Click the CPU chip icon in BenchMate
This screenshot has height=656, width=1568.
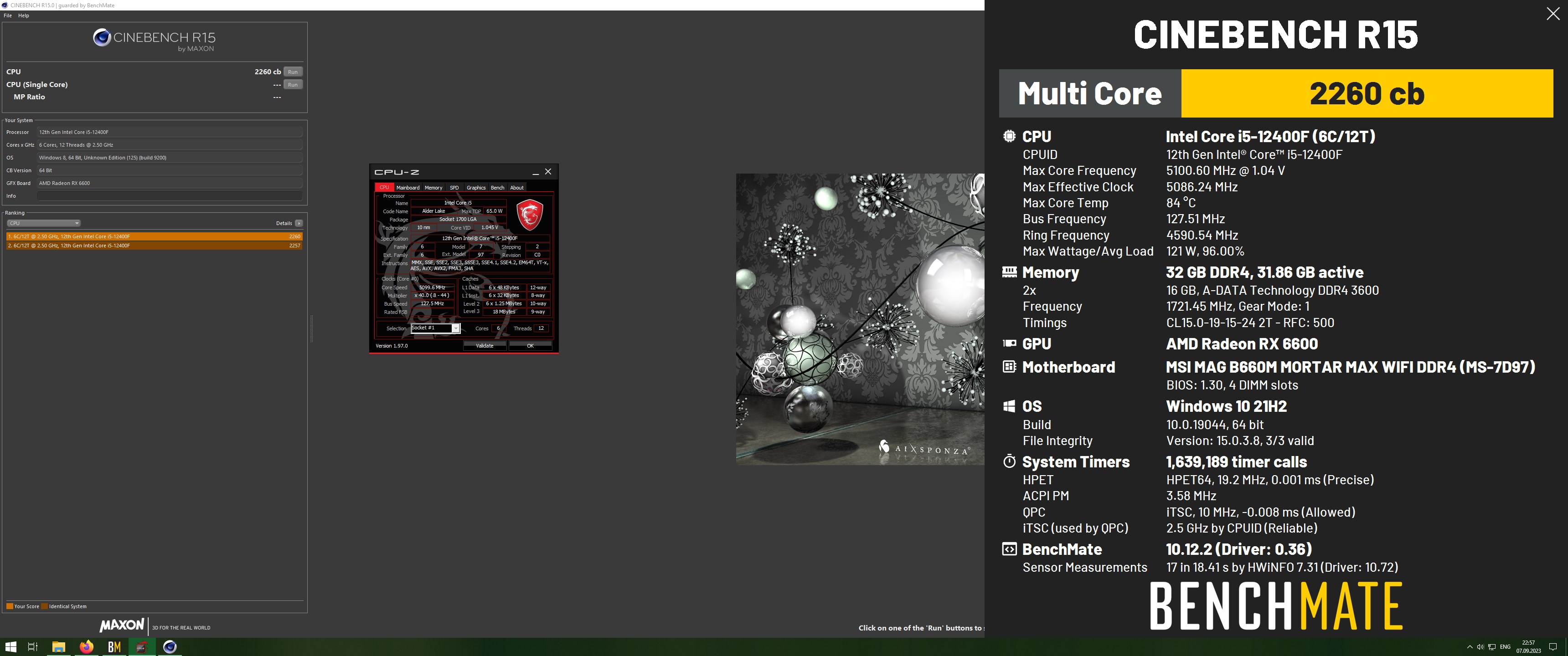click(x=1009, y=136)
